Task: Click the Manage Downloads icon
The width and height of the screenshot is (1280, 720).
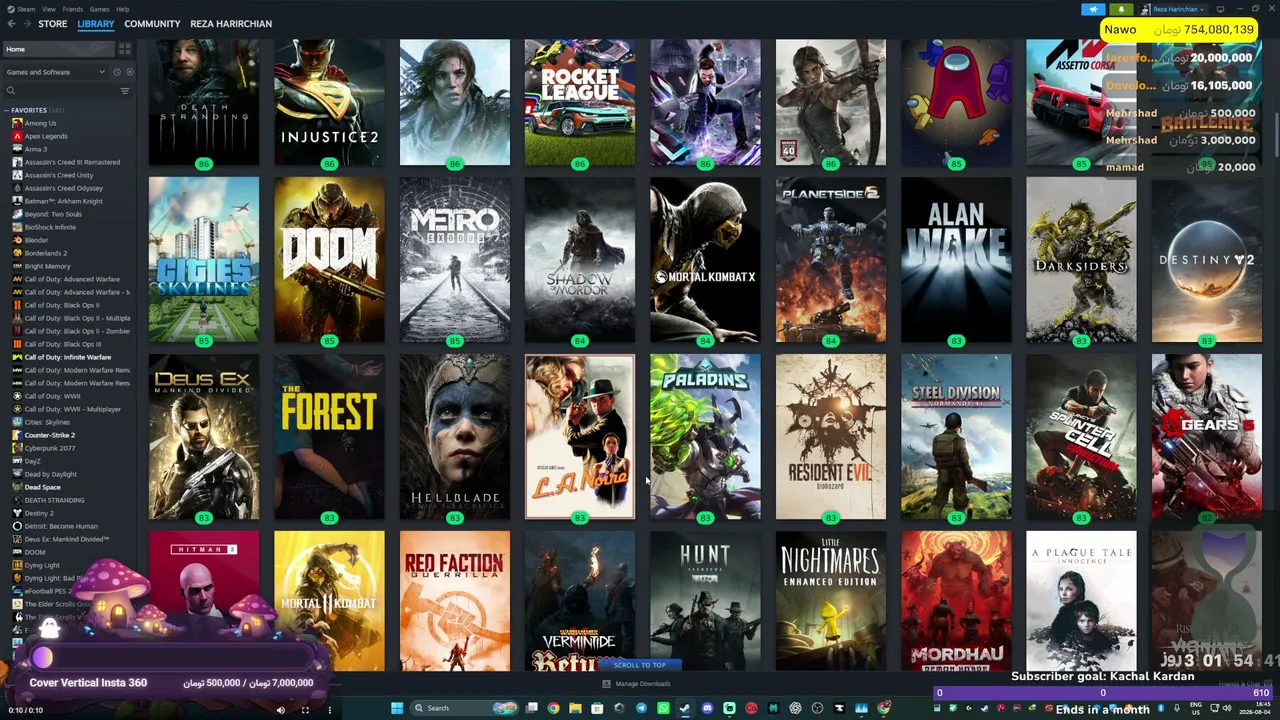Action: 606,684
